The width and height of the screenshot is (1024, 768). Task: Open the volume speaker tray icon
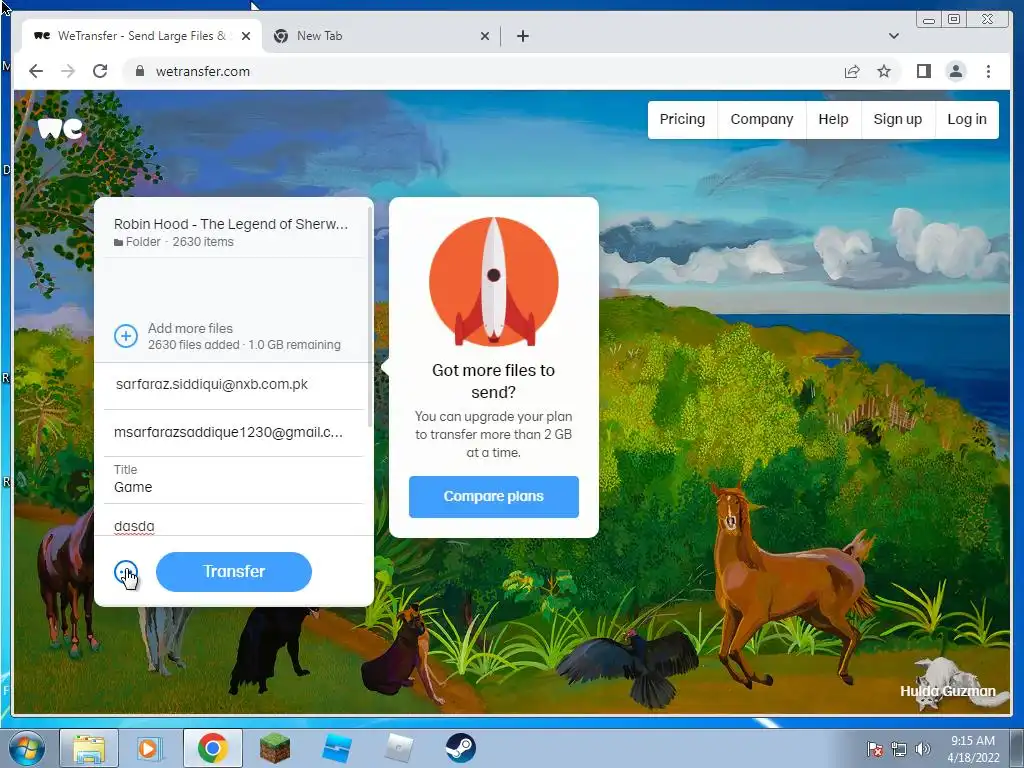tap(923, 749)
